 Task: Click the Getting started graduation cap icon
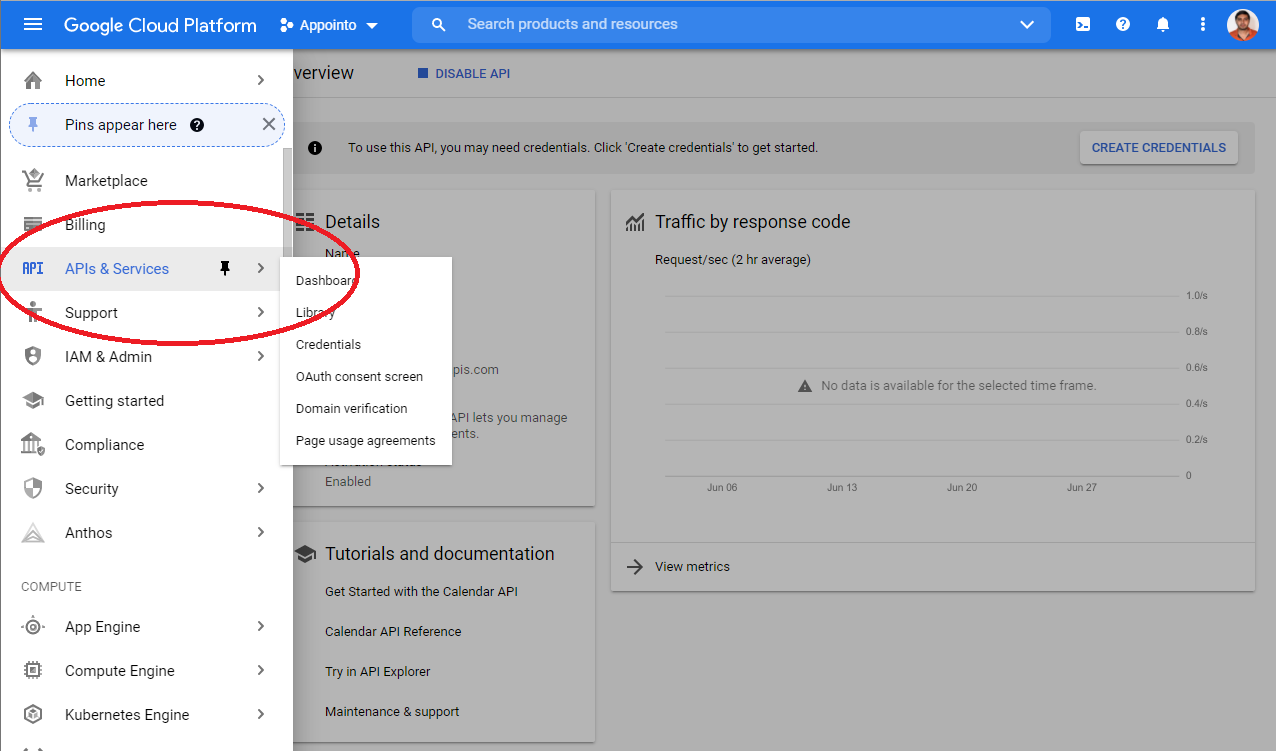pyautogui.click(x=33, y=401)
